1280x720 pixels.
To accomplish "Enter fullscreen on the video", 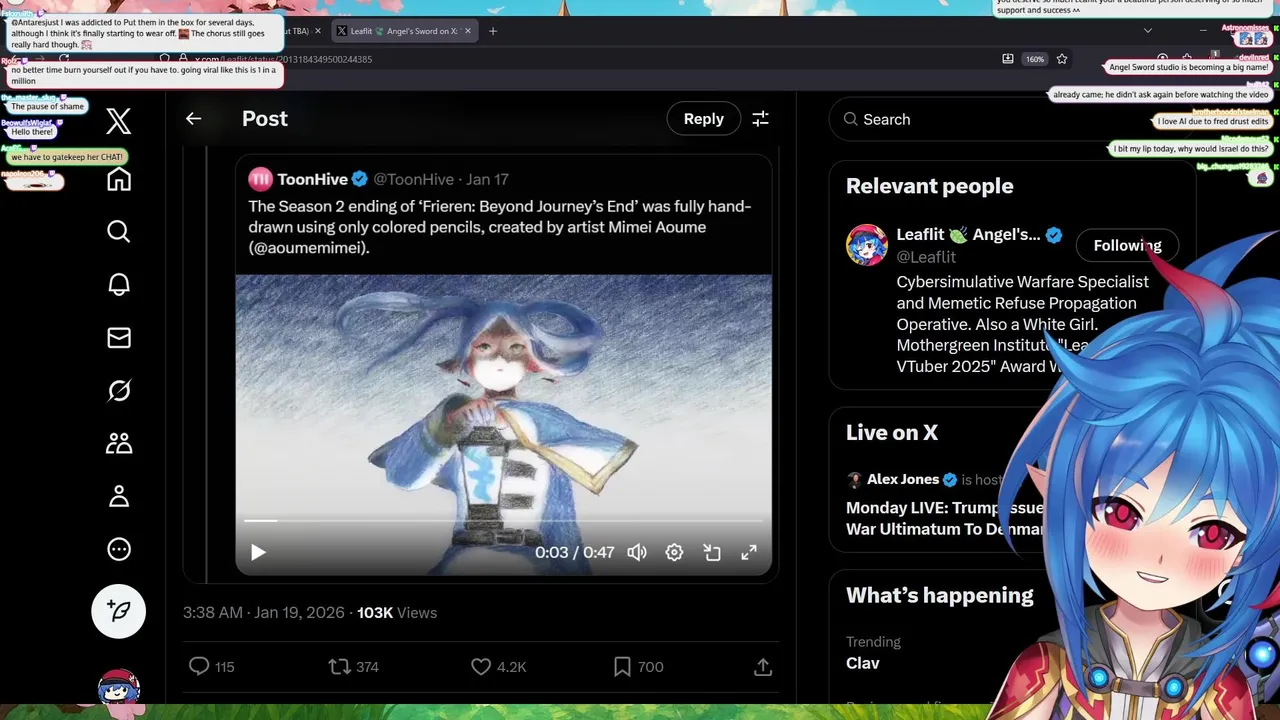I will pyautogui.click(x=749, y=552).
